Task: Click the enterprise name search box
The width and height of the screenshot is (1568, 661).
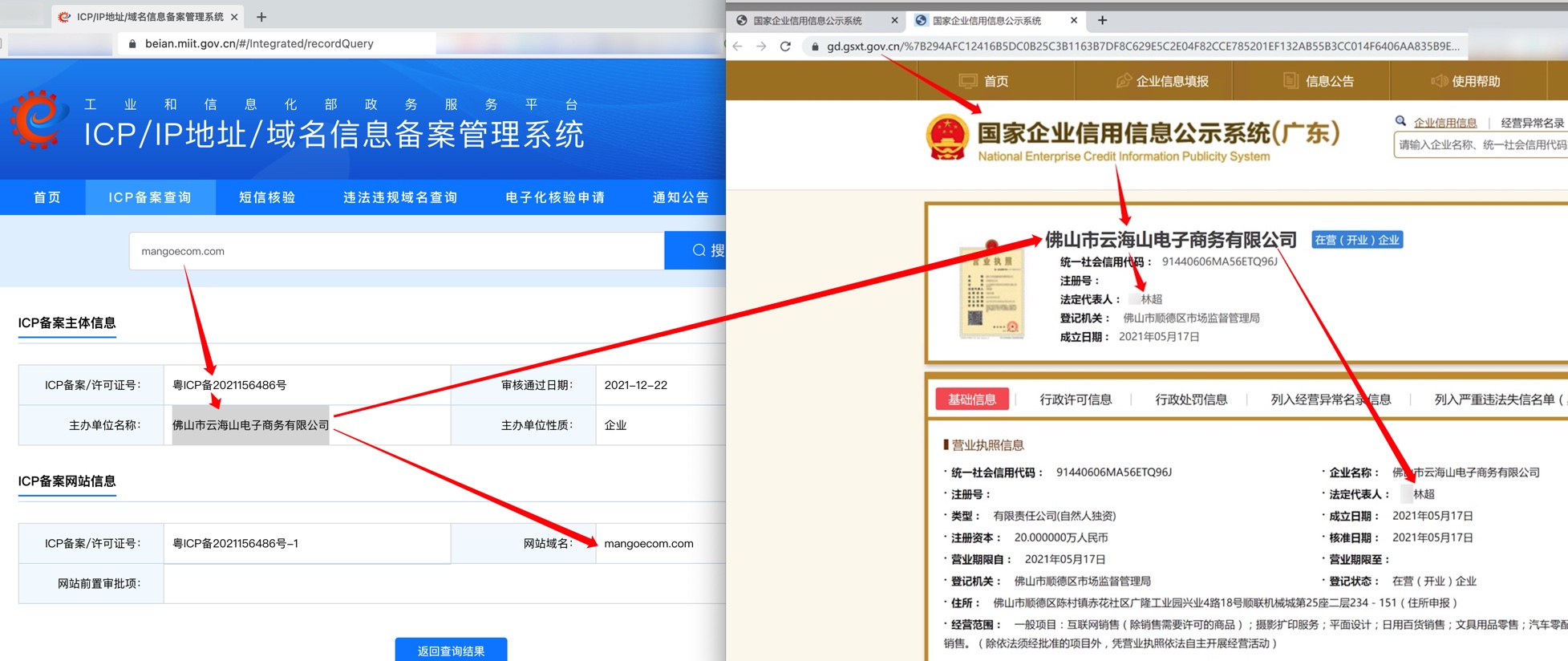Action: [1481, 145]
